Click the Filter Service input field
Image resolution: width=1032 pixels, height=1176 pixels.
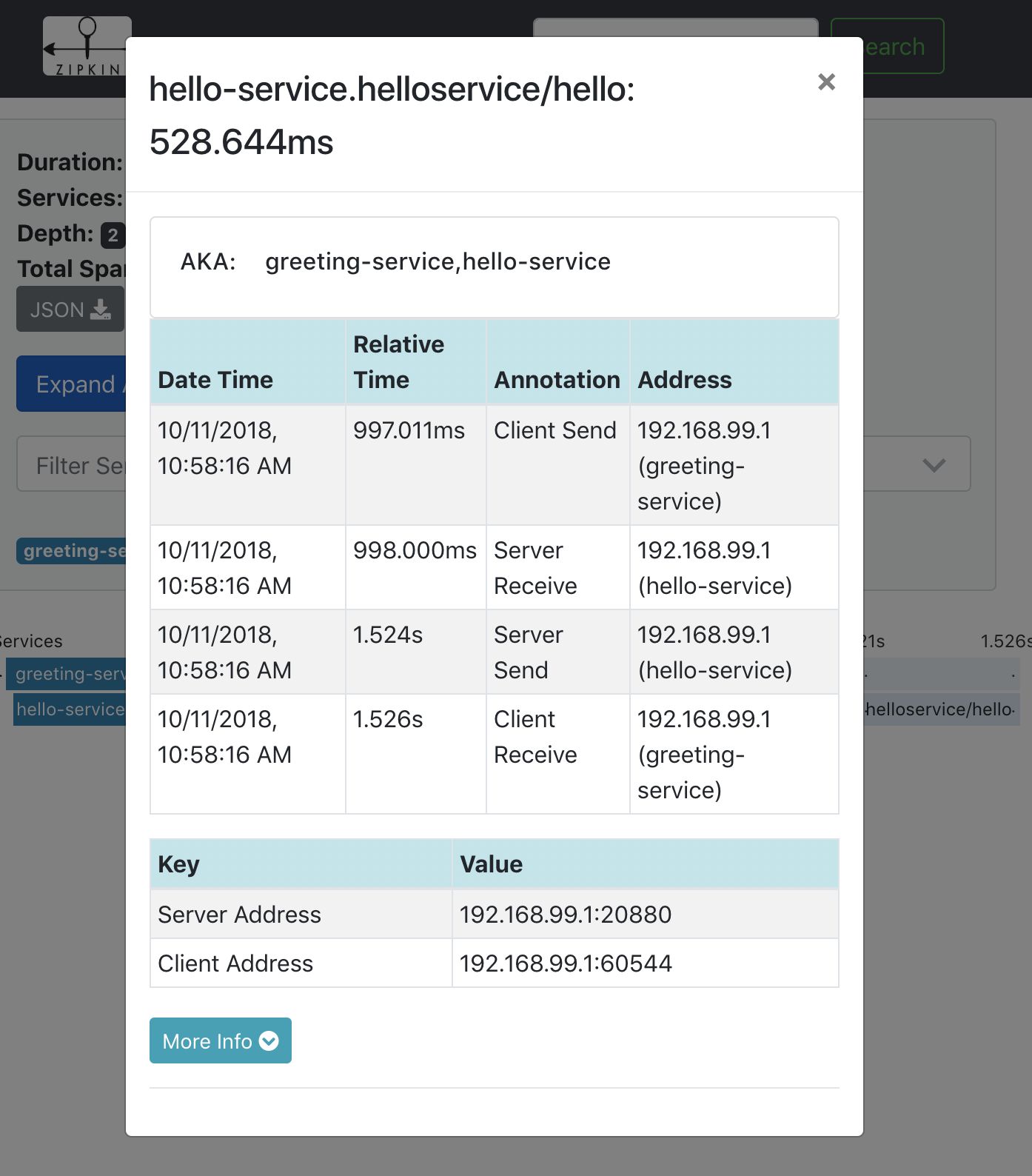[73, 465]
